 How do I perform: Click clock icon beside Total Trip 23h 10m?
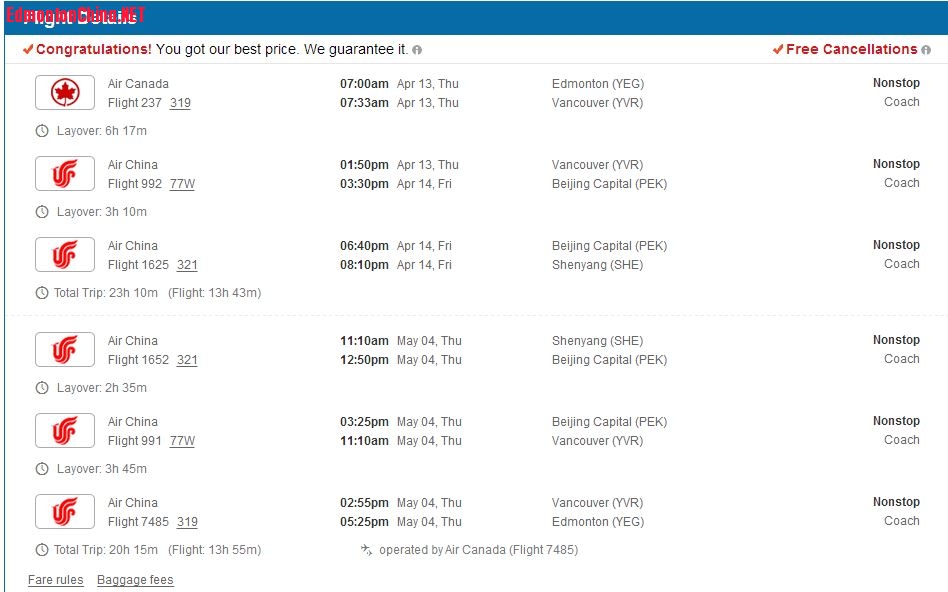(42, 293)
